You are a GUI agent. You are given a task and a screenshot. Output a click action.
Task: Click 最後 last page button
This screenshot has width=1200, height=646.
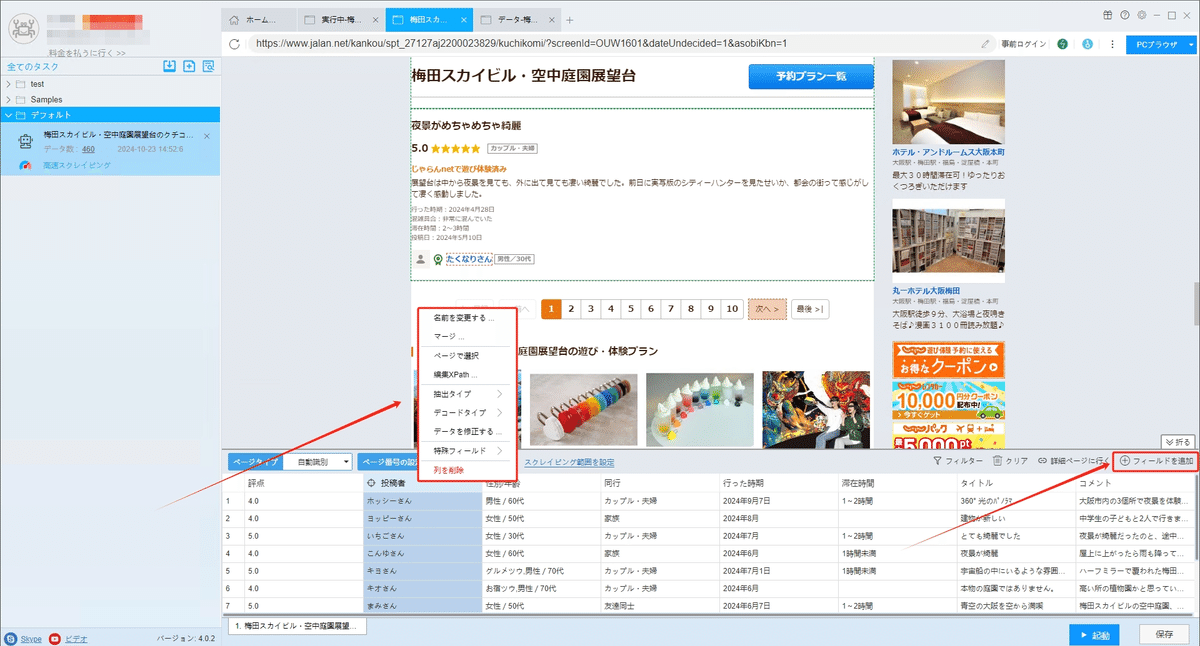[x=810, y=309]
